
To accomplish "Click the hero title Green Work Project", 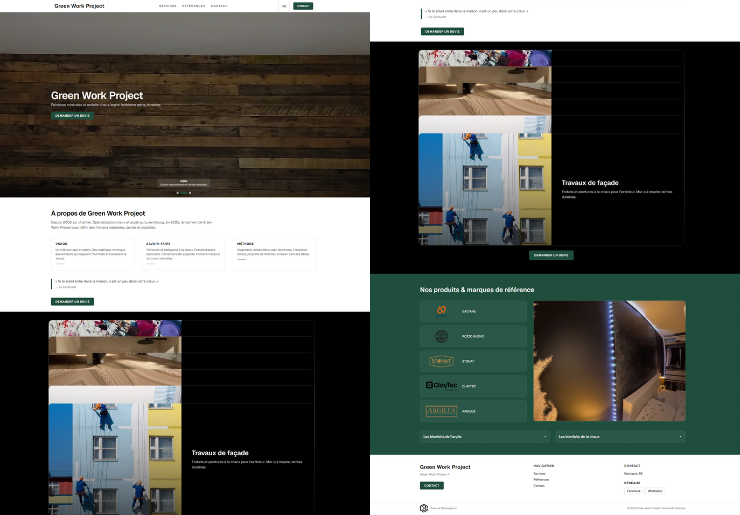I will (97, 95).
